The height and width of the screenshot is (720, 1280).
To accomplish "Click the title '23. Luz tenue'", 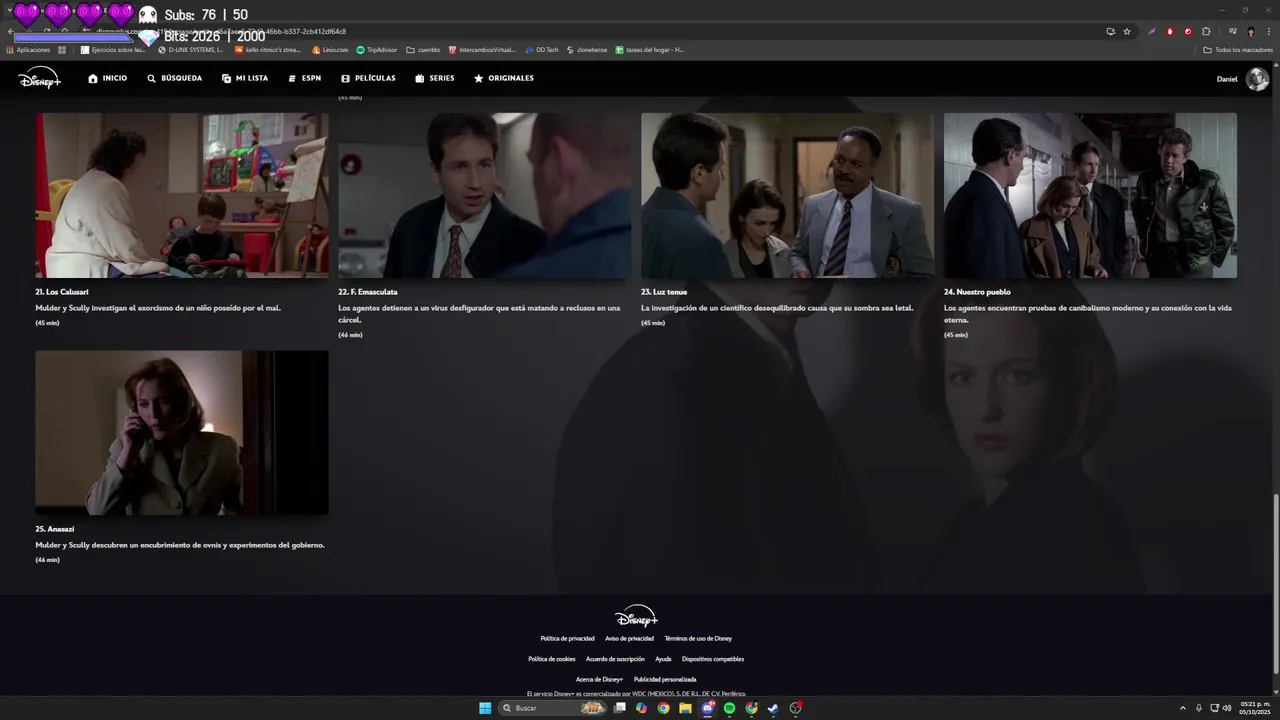I will 664,292.
